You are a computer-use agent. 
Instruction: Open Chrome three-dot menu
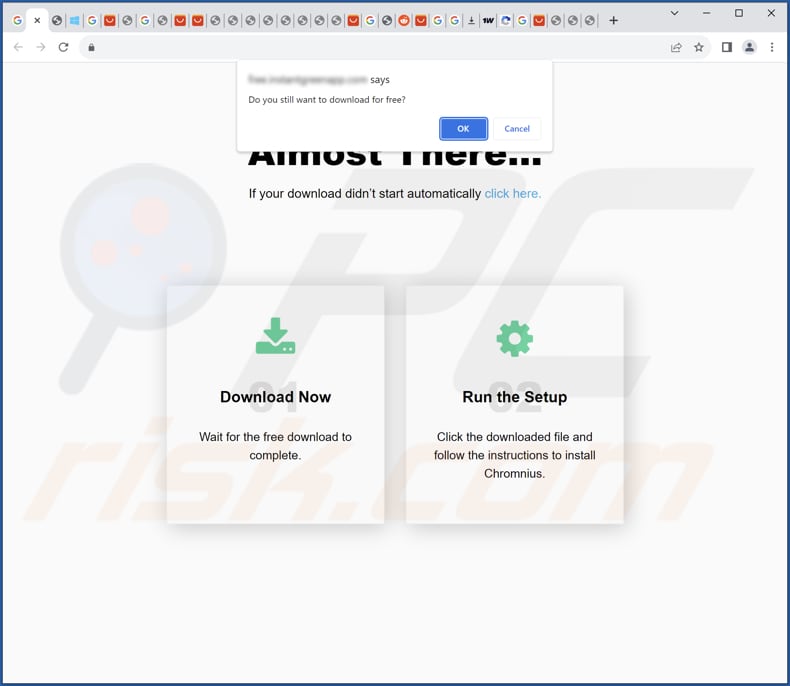[772, 47]
